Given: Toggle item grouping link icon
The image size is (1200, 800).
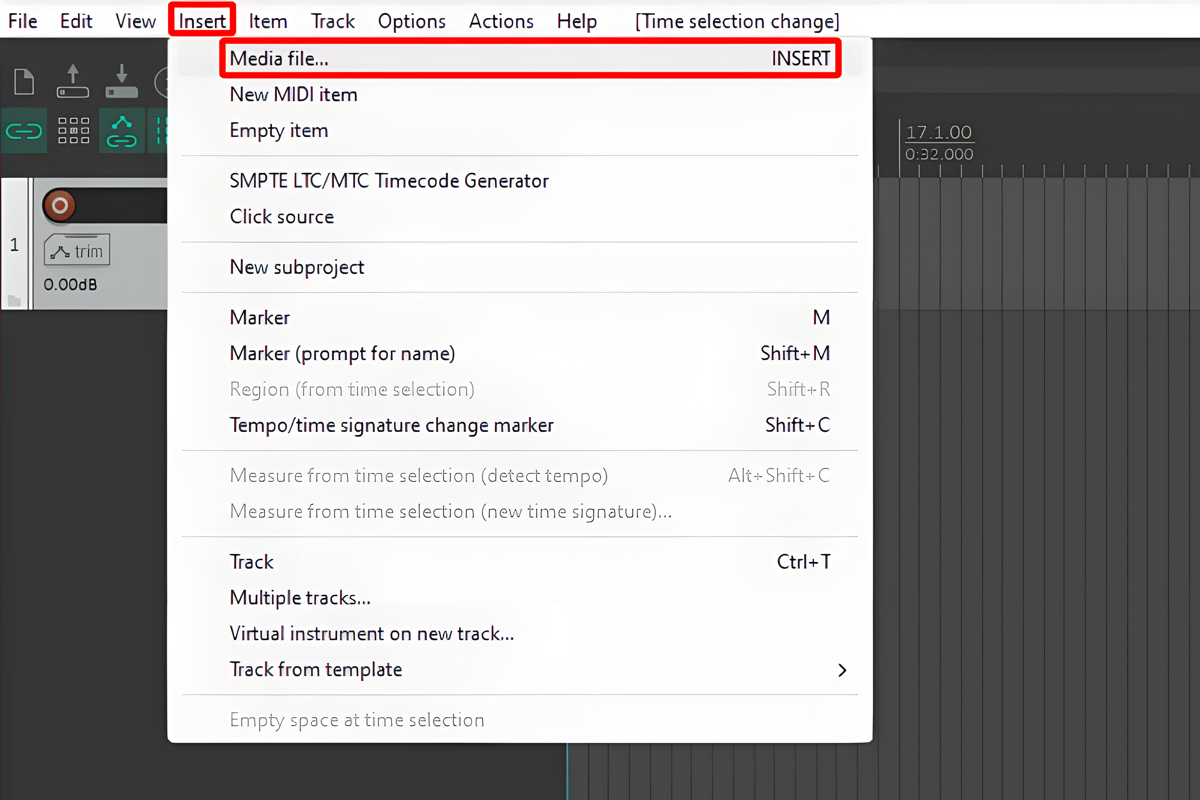Looking at the screenshot, I should coord(23,132).
